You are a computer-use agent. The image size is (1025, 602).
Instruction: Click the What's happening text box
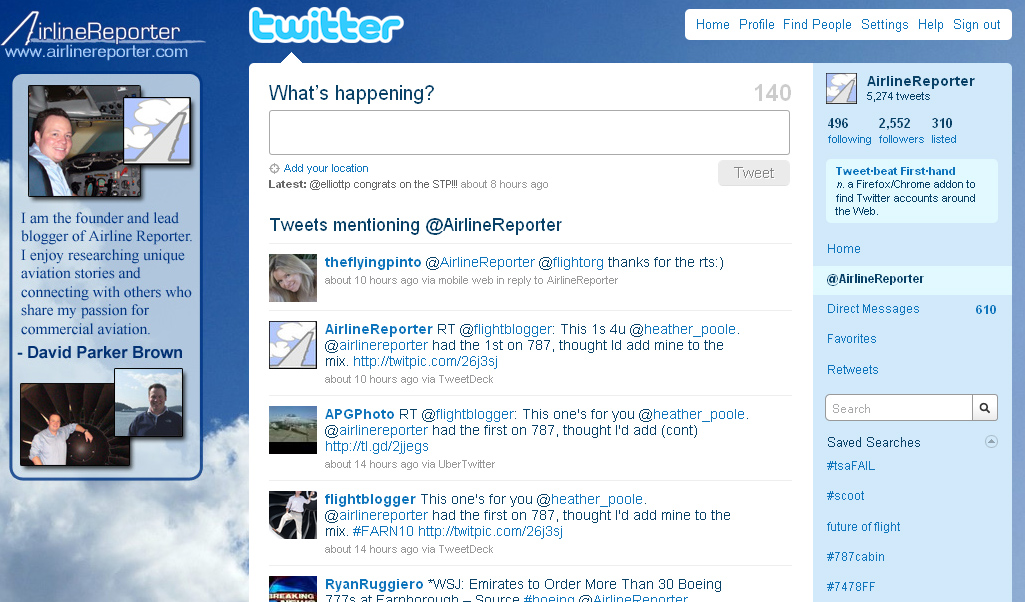tap(529, 133)
